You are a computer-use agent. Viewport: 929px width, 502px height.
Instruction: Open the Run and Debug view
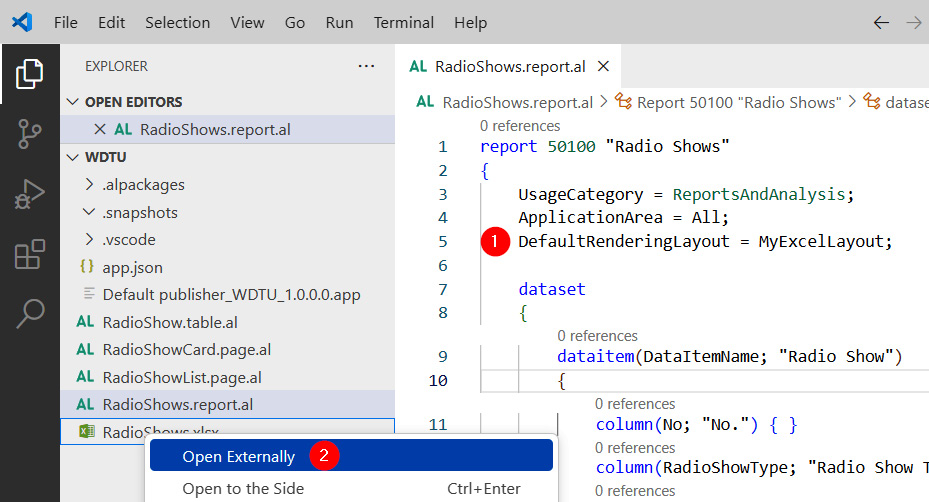click(x=30, y=194)
